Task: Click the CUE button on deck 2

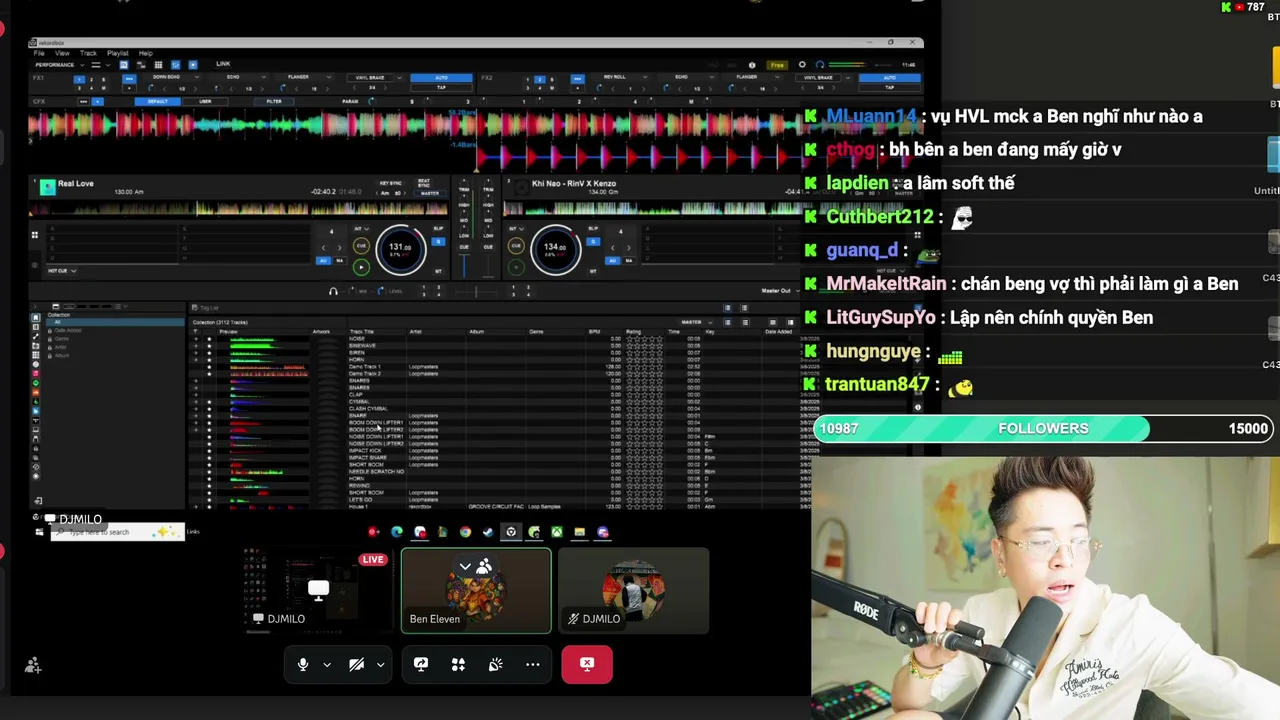Action: 516,246
